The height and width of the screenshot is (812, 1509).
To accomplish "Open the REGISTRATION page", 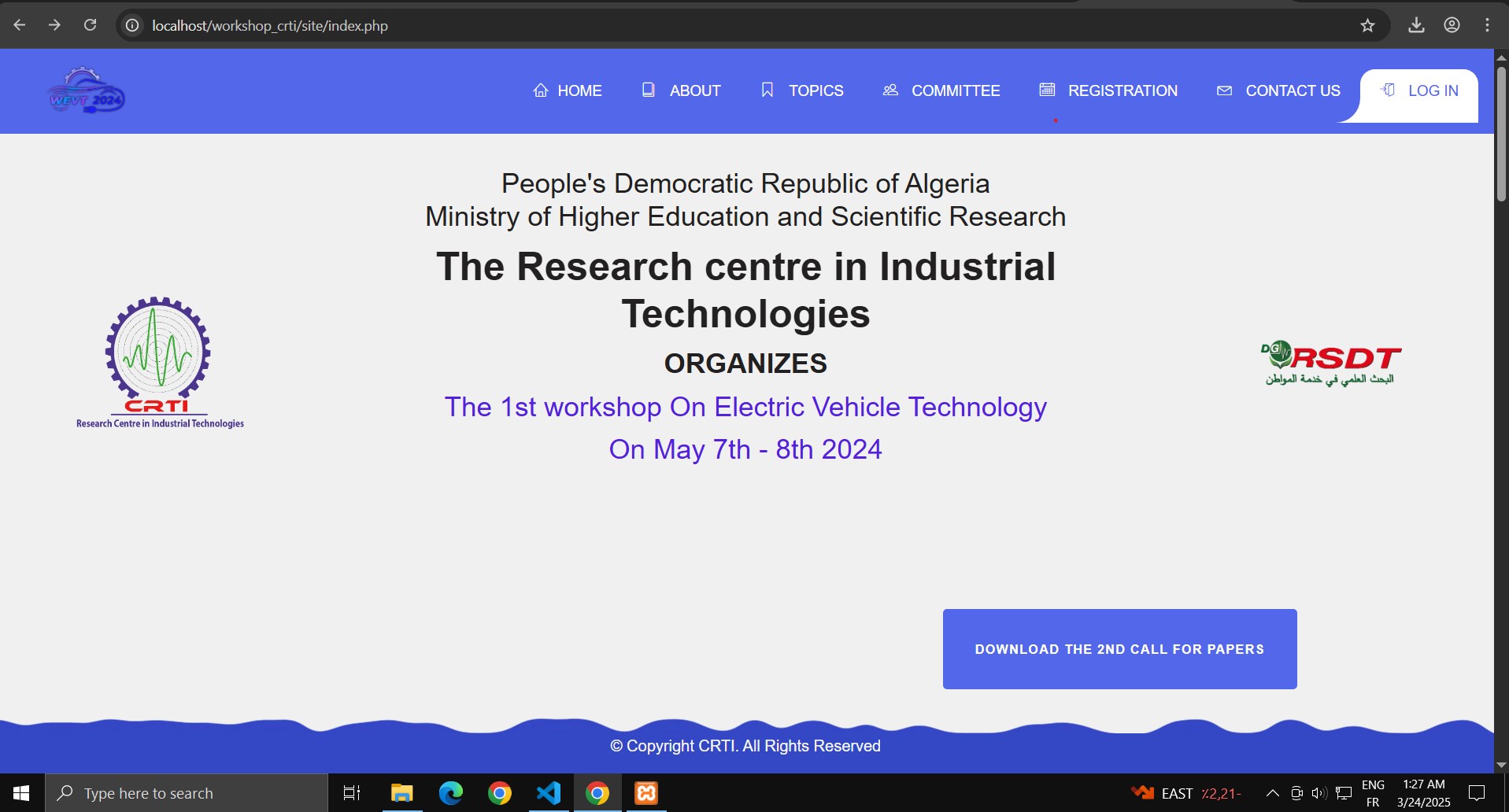I will pos(1108,91).
